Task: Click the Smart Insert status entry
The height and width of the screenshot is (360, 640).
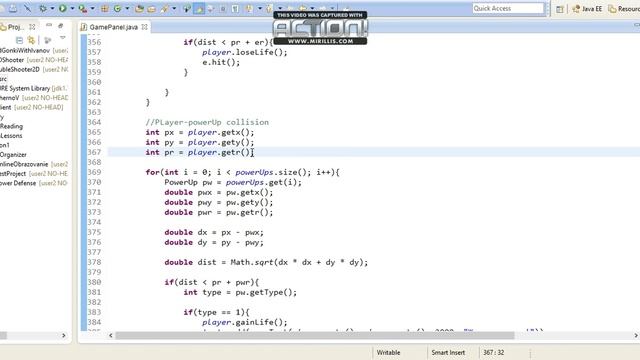Action: coord(448,353)
